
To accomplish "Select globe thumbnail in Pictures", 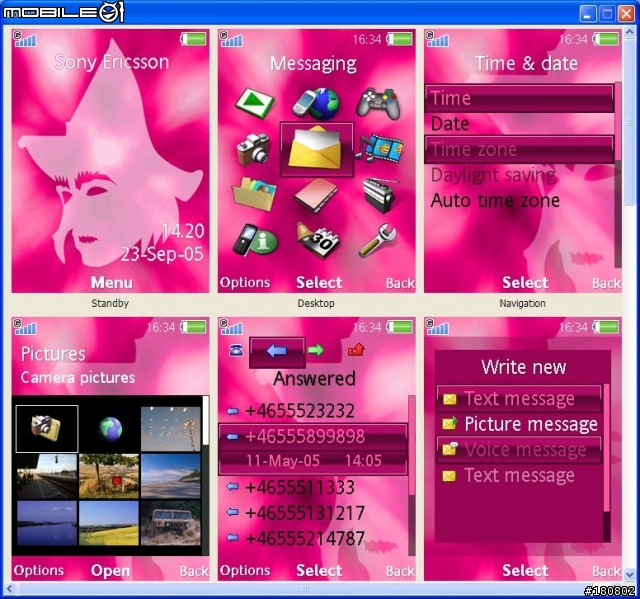I will point(109,429).
